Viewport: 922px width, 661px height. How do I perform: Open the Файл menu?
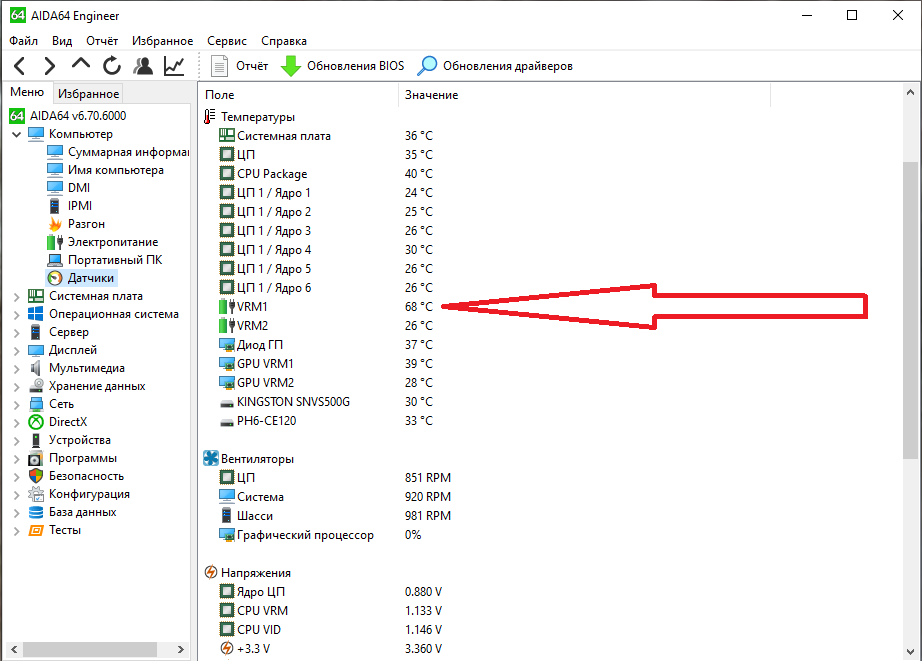pos(24,41)
